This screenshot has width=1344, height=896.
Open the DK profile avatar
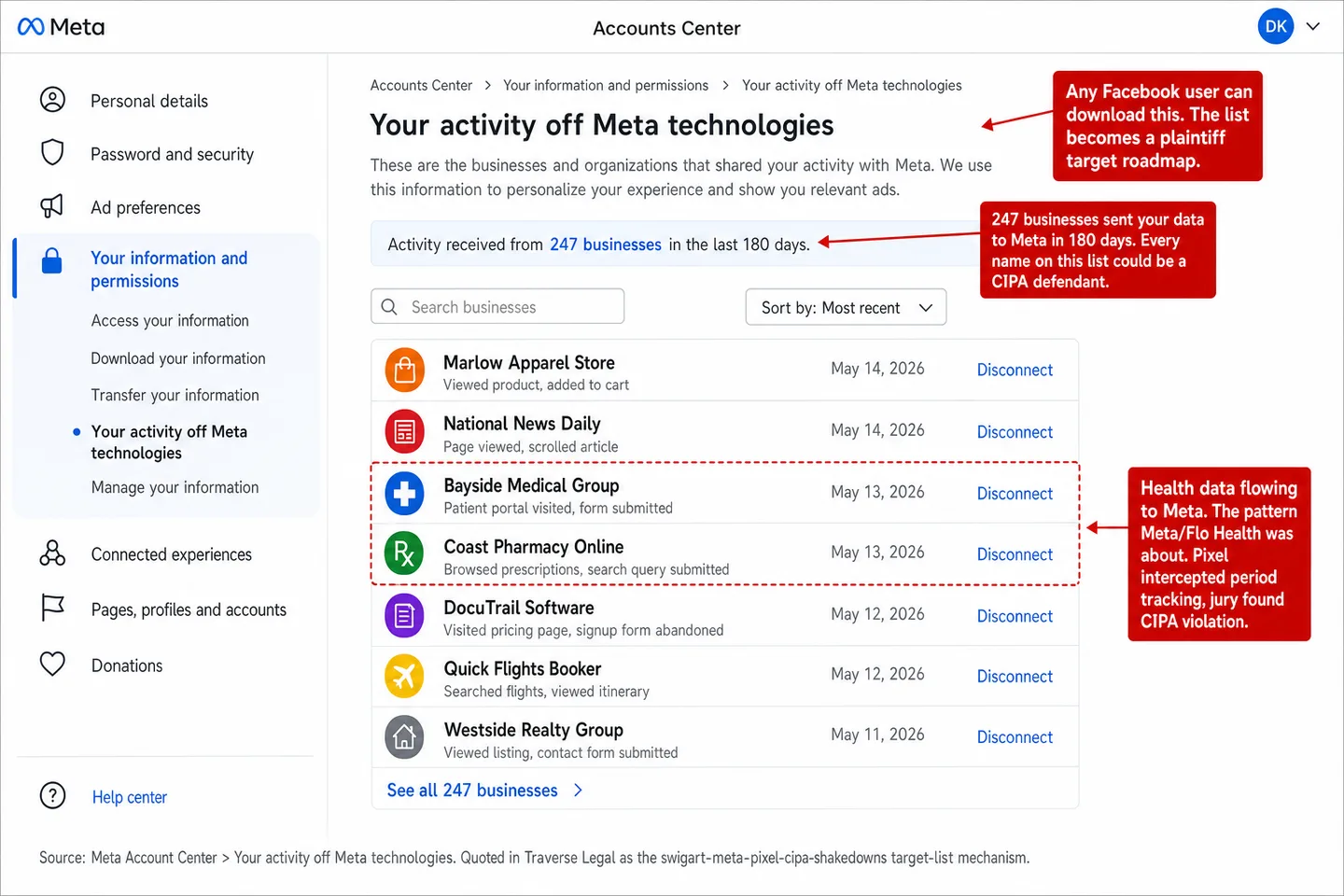(x=1276, y=26)
